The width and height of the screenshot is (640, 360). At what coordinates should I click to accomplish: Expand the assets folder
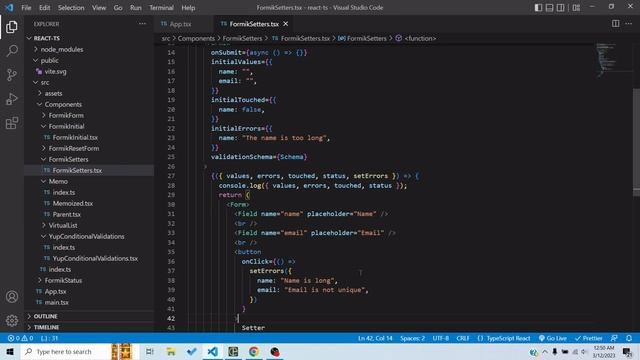coord(89,93)
